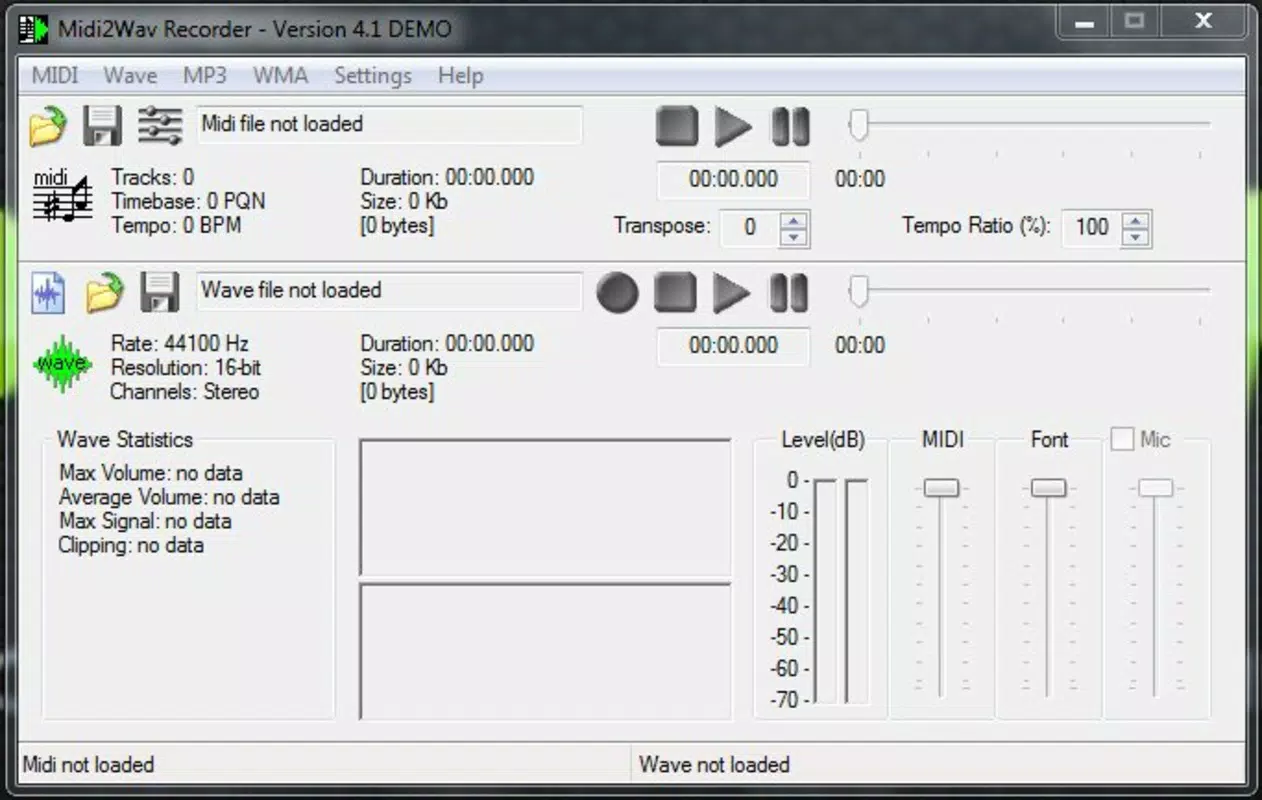Image resolution: width=1262 pixels, height=800 pixels.
Task: Minimize the Midi2Wav Recorder window
Action: [1084, 21]
